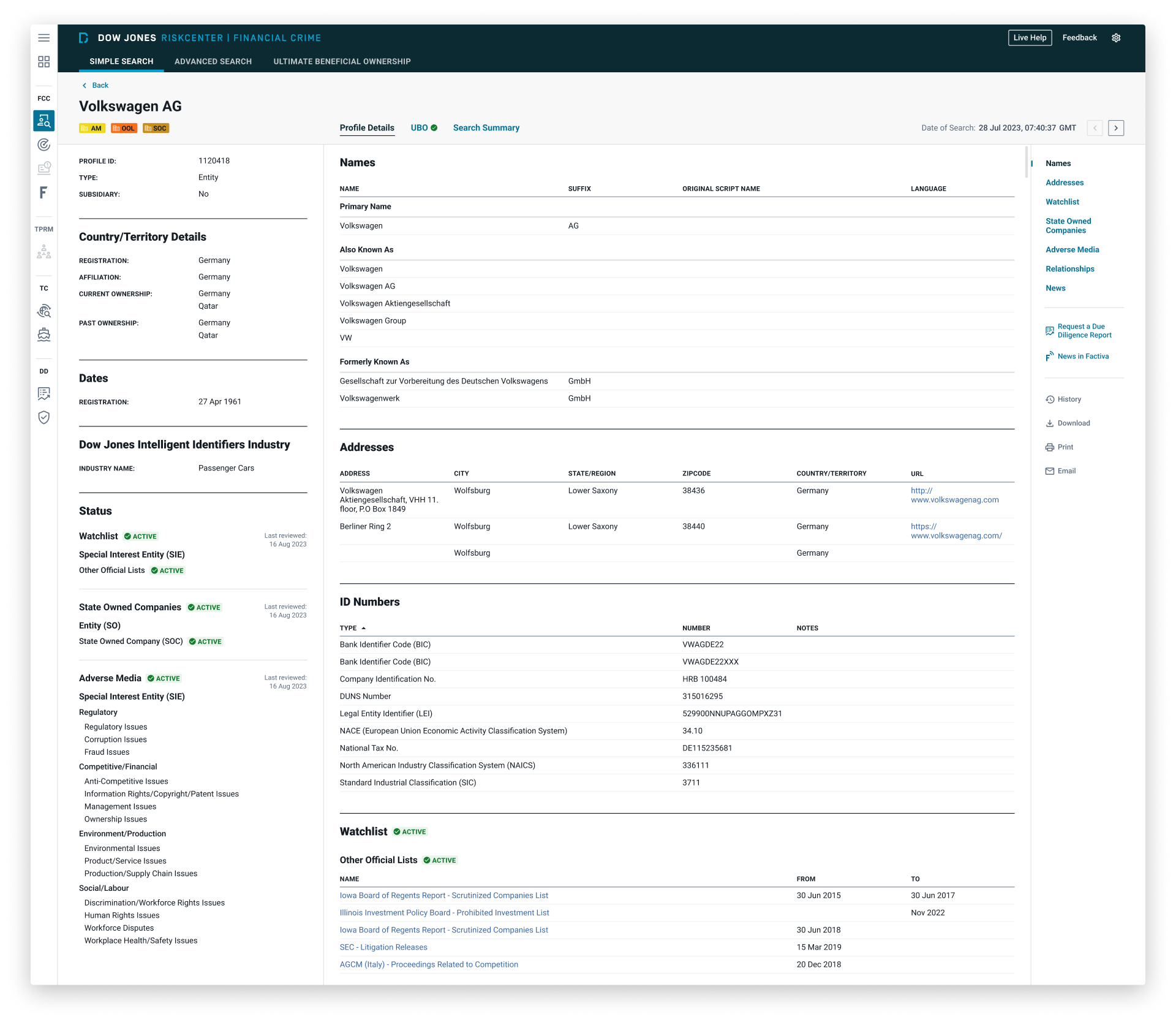This screenshot has height=1017, width=1176.
Task: Request a Due Diligence Report
Action: click(1079, 331)
